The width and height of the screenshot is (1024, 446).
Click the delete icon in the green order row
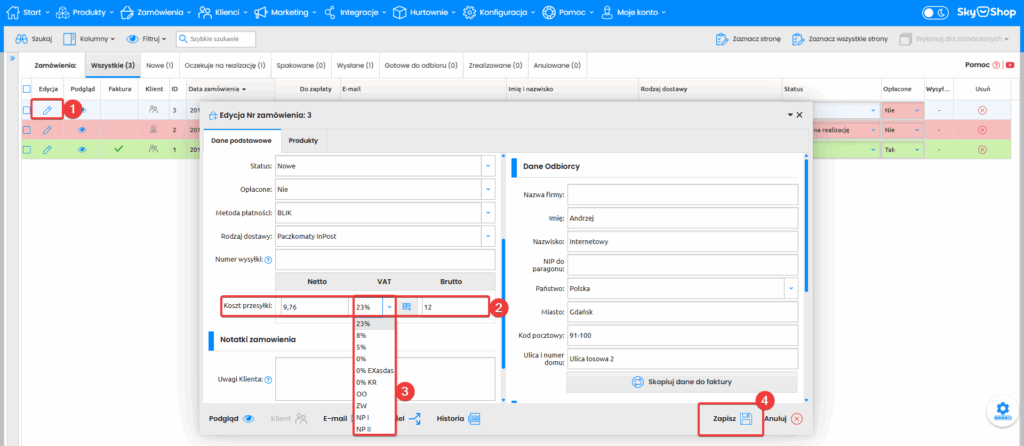point(981,149)
